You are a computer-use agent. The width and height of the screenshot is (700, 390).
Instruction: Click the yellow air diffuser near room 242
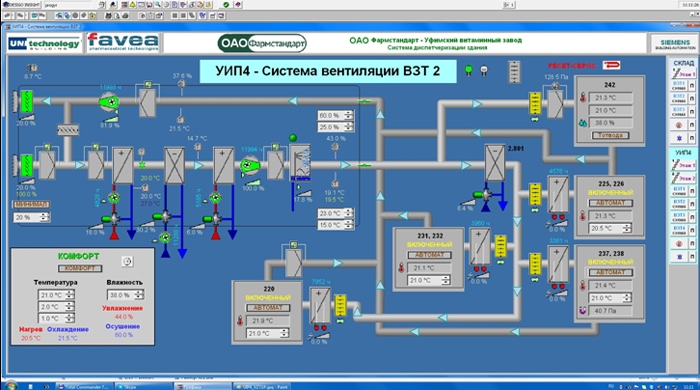click(534, 103)
